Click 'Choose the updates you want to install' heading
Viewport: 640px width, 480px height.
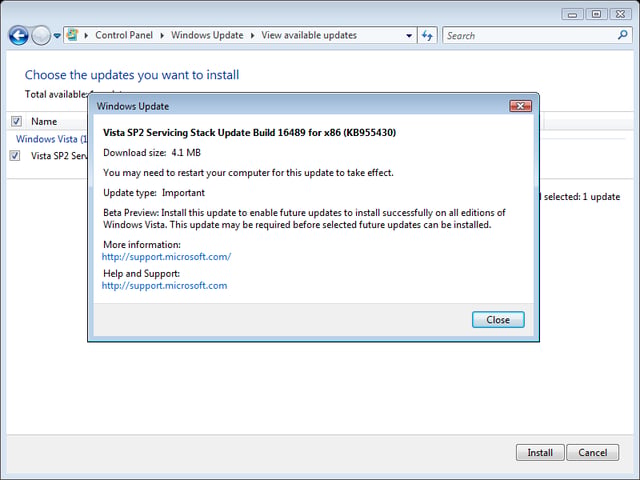(x=132, y=75)
